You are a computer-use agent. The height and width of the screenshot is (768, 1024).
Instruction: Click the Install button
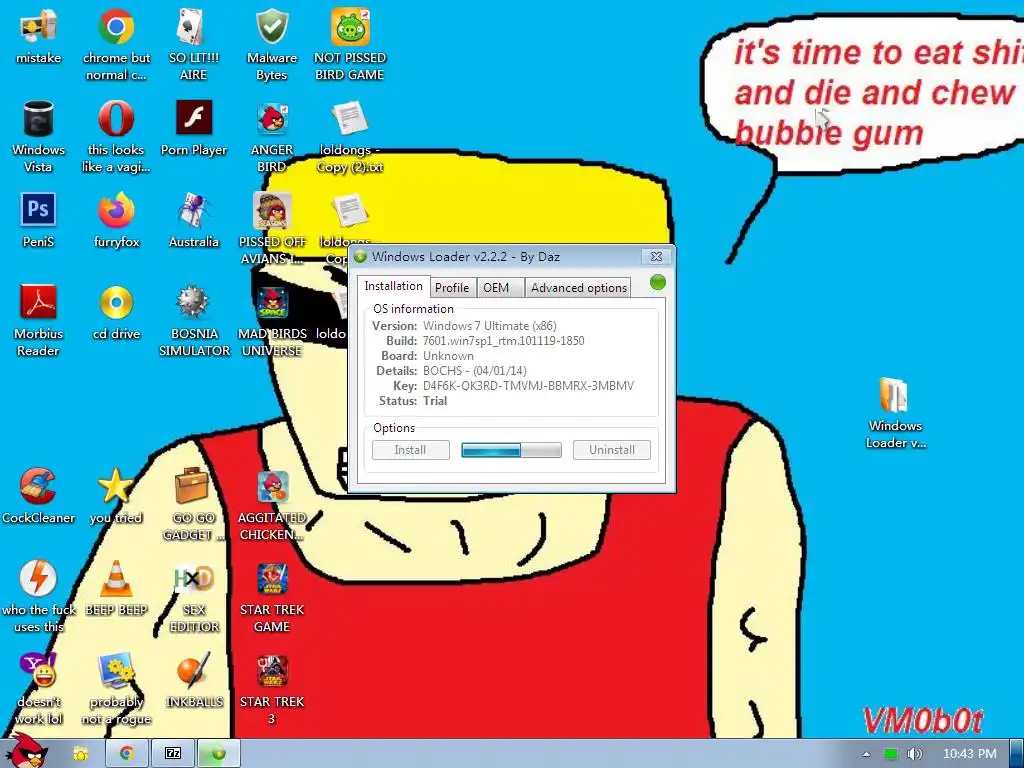point(411,450)
